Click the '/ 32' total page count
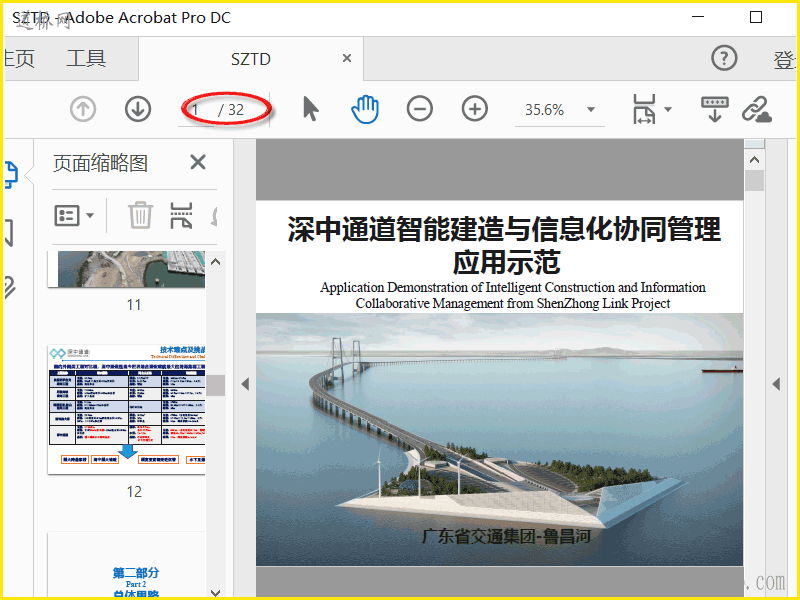This screenshot has height=600, width=800. pos(231,110)
